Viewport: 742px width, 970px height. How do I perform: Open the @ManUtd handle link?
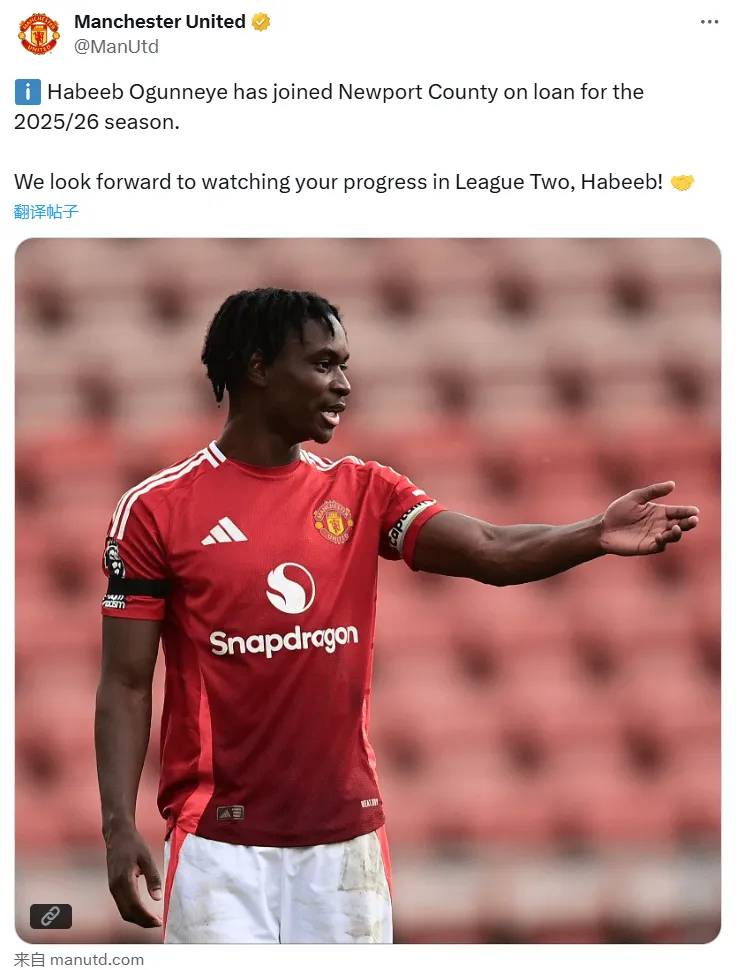click(x=116, y=46)
